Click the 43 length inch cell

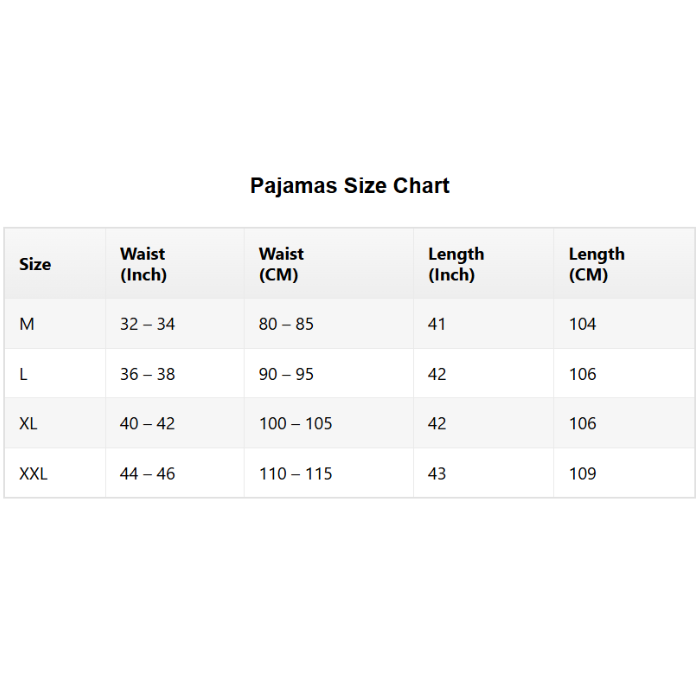pyautogui.click(x=437, y=473)
